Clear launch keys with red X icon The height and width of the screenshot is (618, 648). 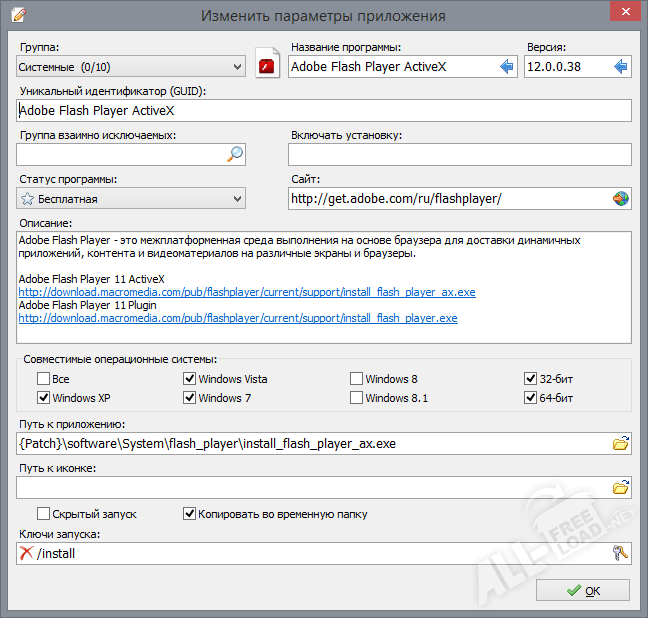(26, 553)
